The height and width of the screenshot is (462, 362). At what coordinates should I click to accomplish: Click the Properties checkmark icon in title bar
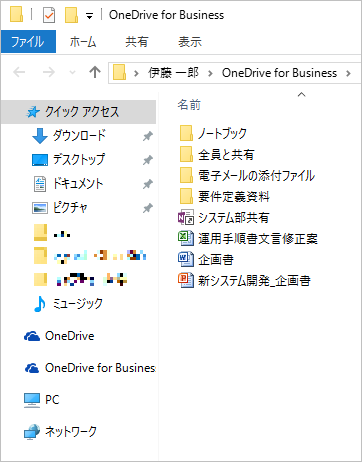[x=49, y=15]
